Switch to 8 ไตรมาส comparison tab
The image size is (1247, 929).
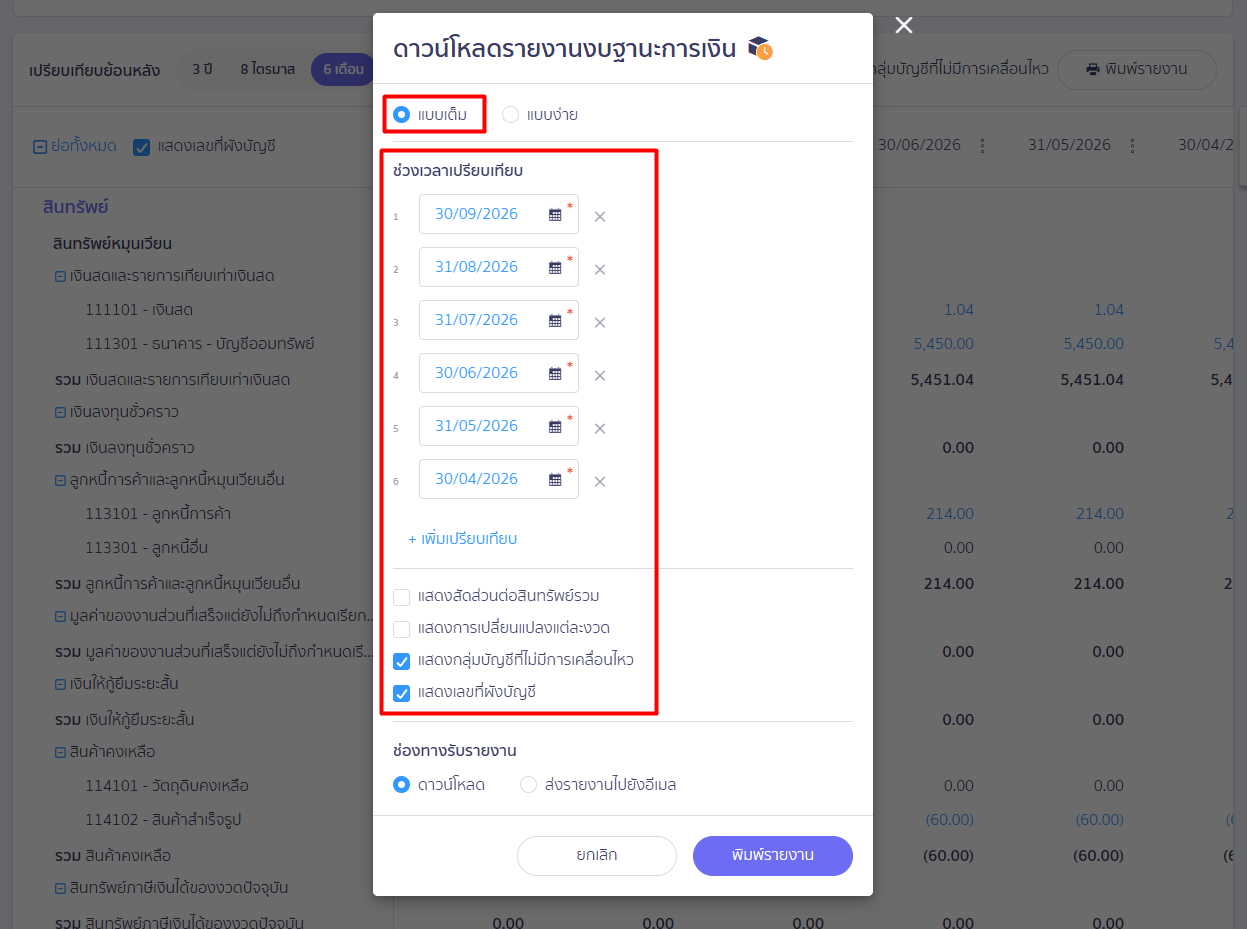click(x=267, y=69)
